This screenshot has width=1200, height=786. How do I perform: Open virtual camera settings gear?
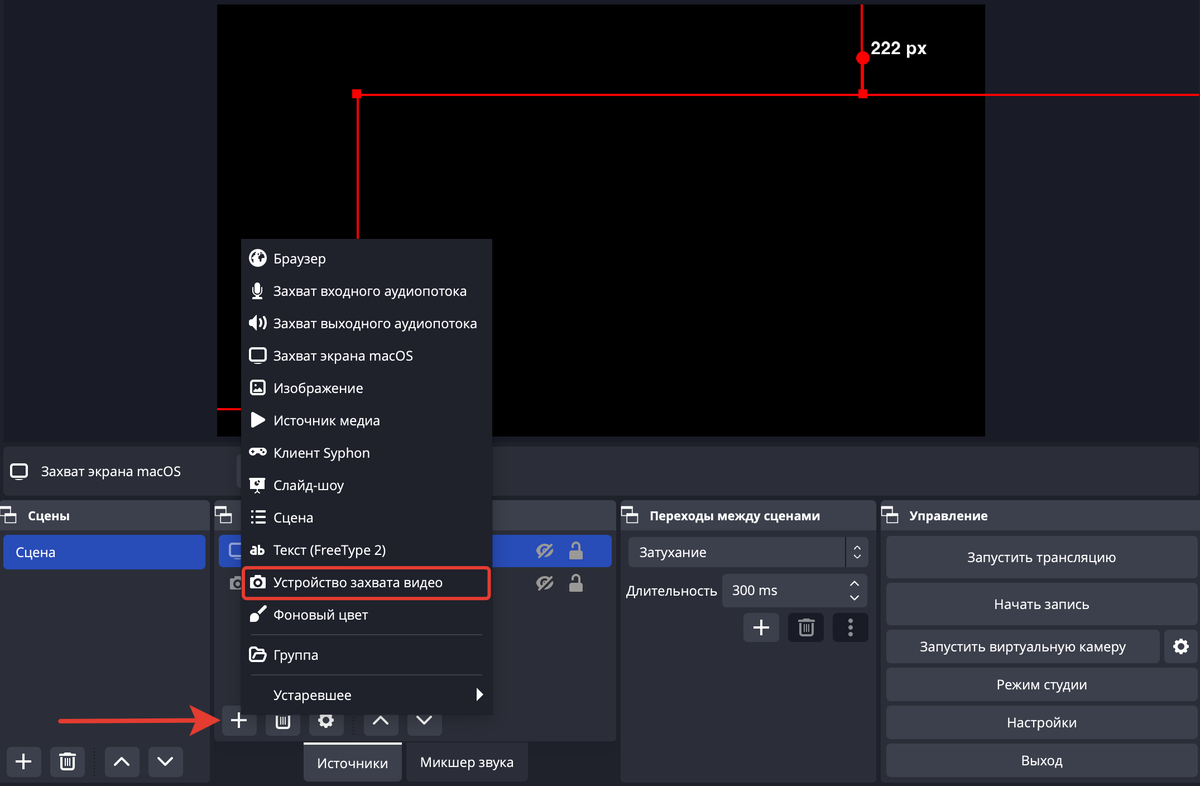coord(1180,647)
